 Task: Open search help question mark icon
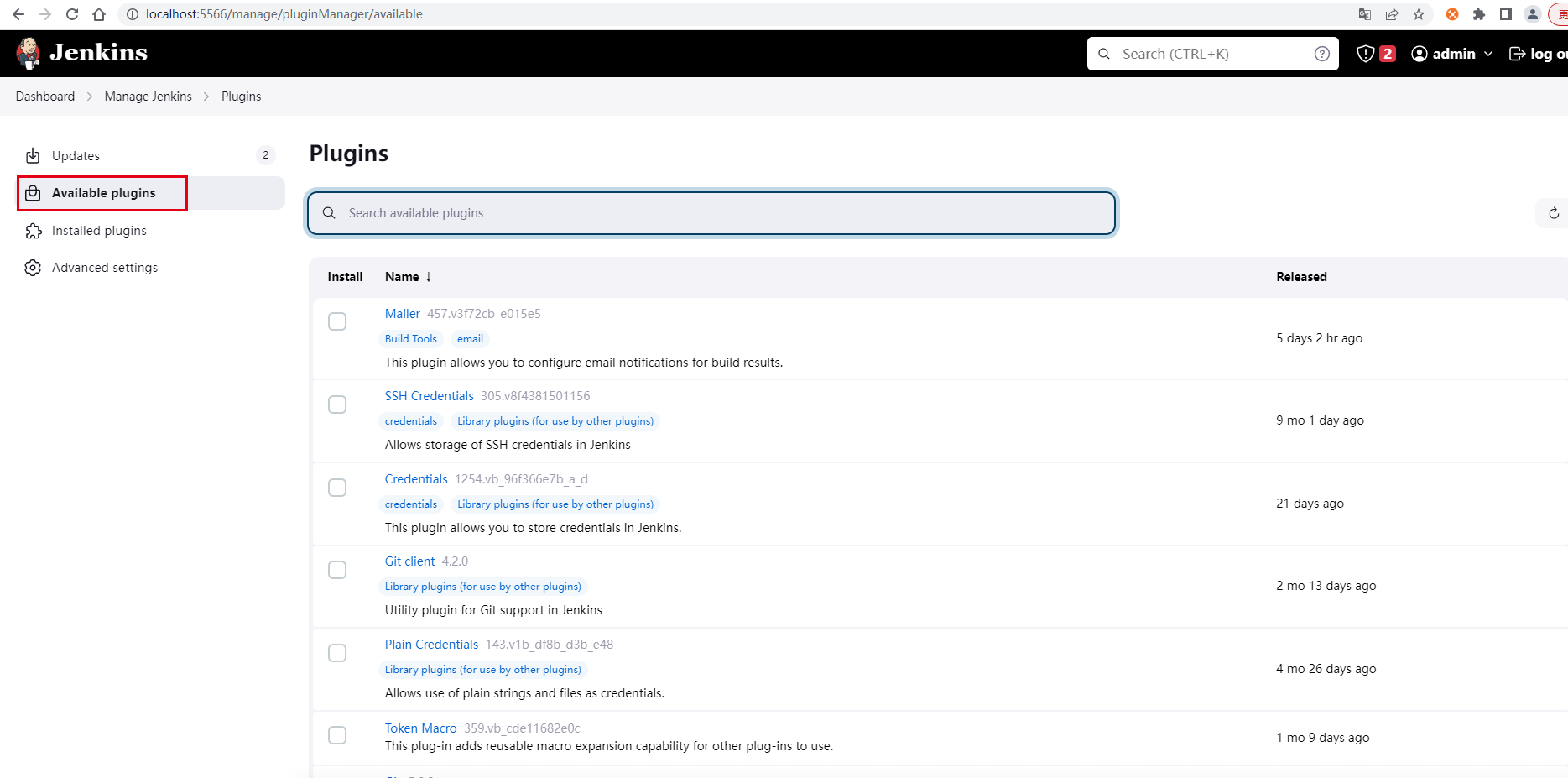click(1322, 54)
